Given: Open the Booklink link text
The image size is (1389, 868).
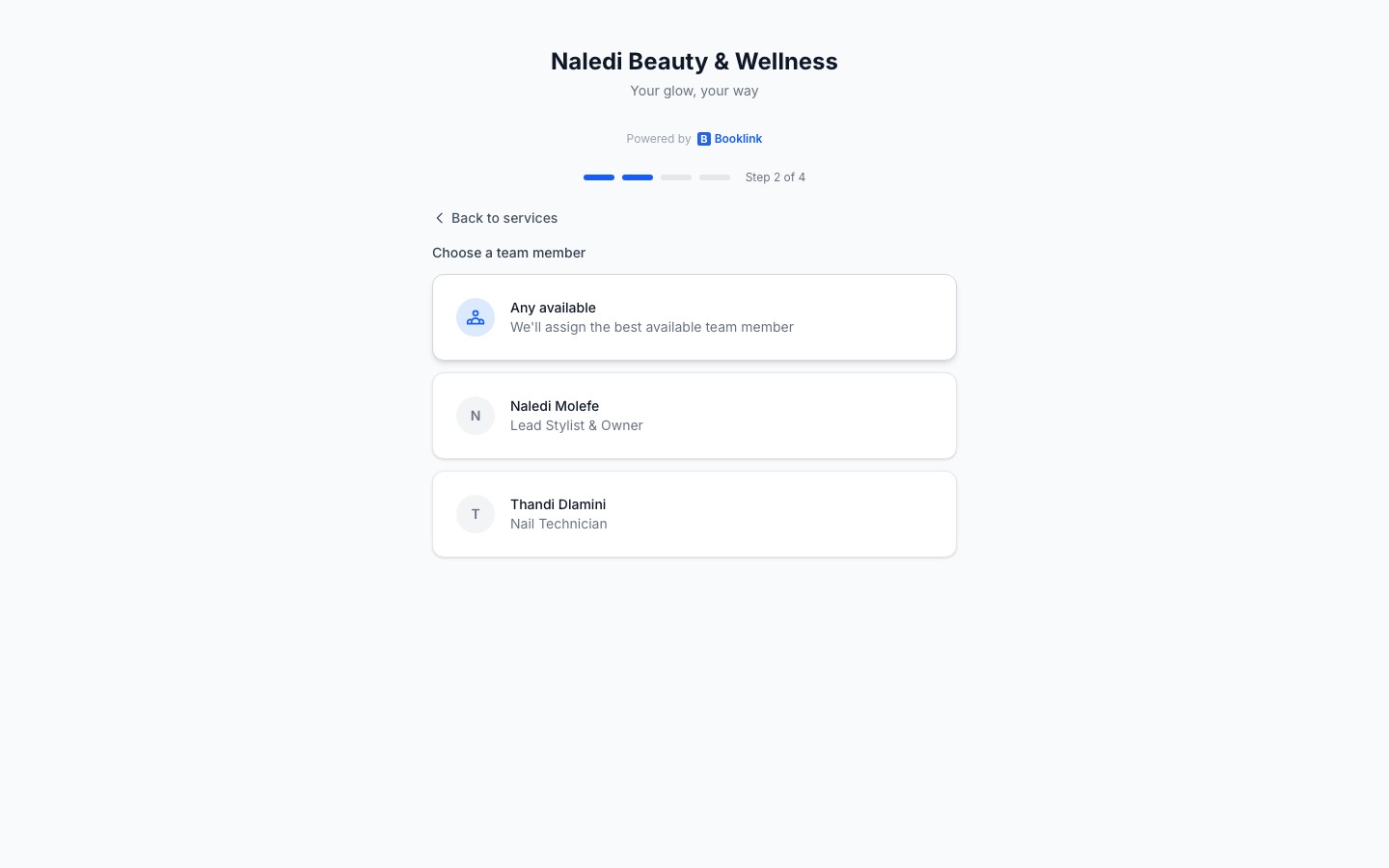Looking at the screenshot, I should tap(738, 139).
